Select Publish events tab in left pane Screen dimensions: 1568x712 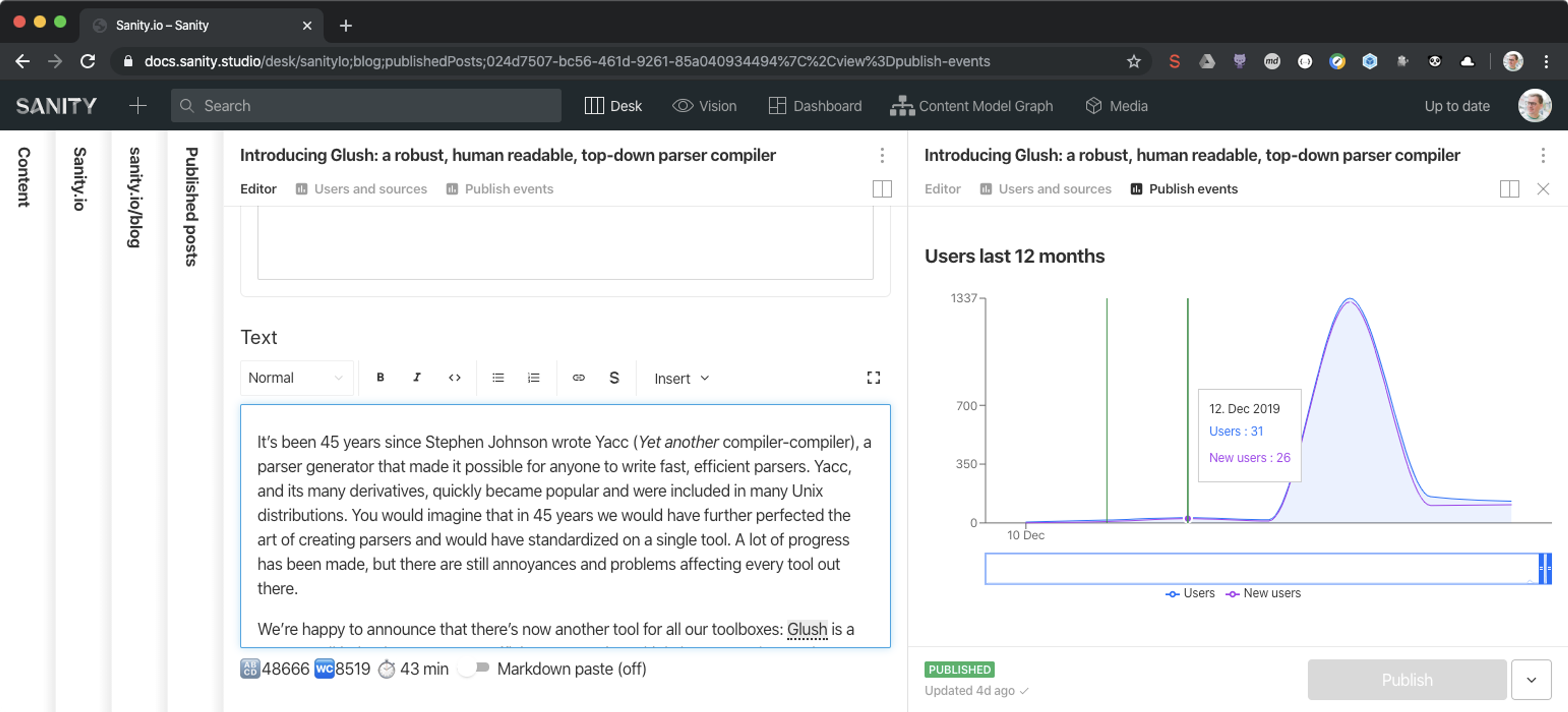[500, 189]
